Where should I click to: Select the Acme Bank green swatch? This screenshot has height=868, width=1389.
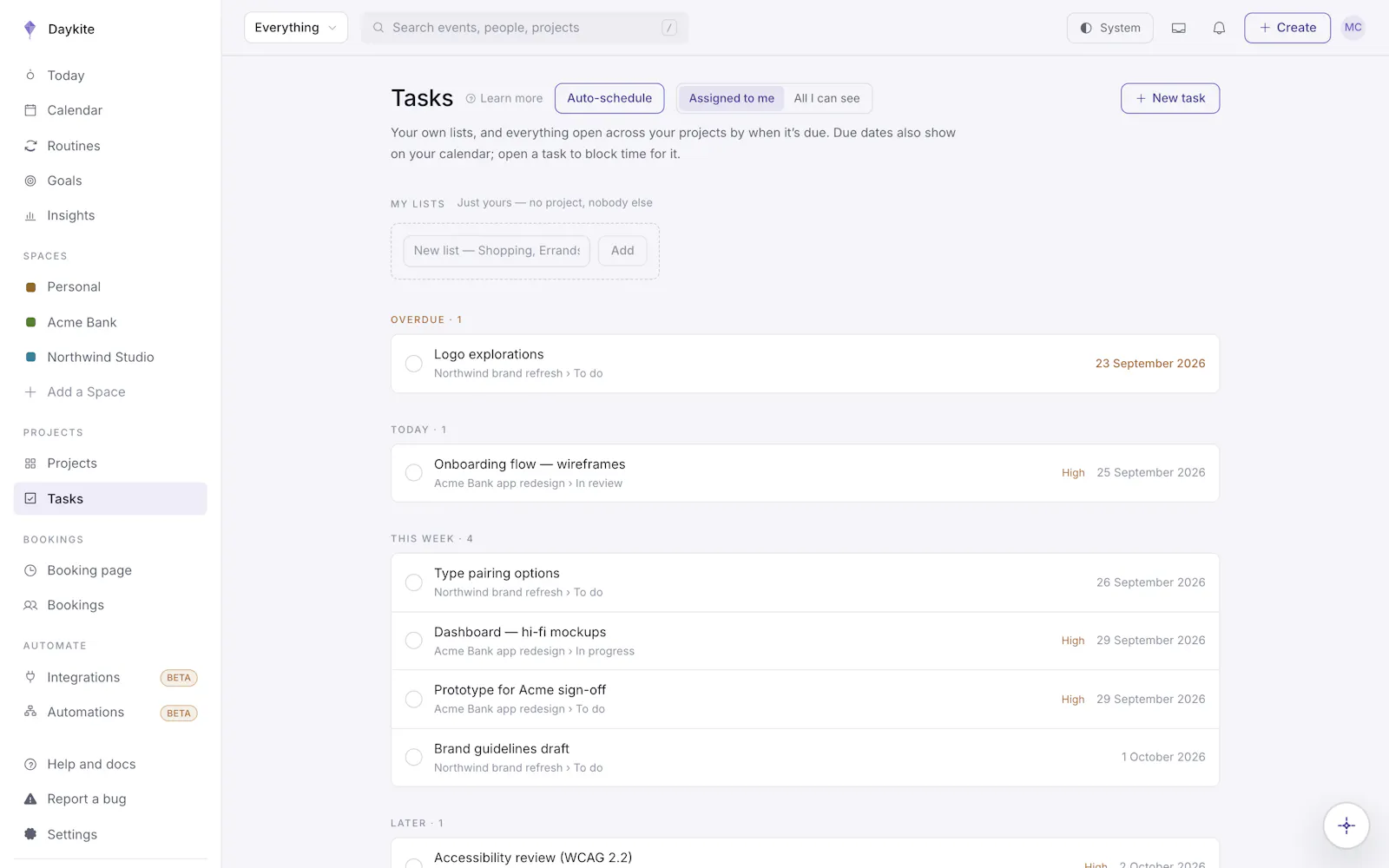click(30, 322)
